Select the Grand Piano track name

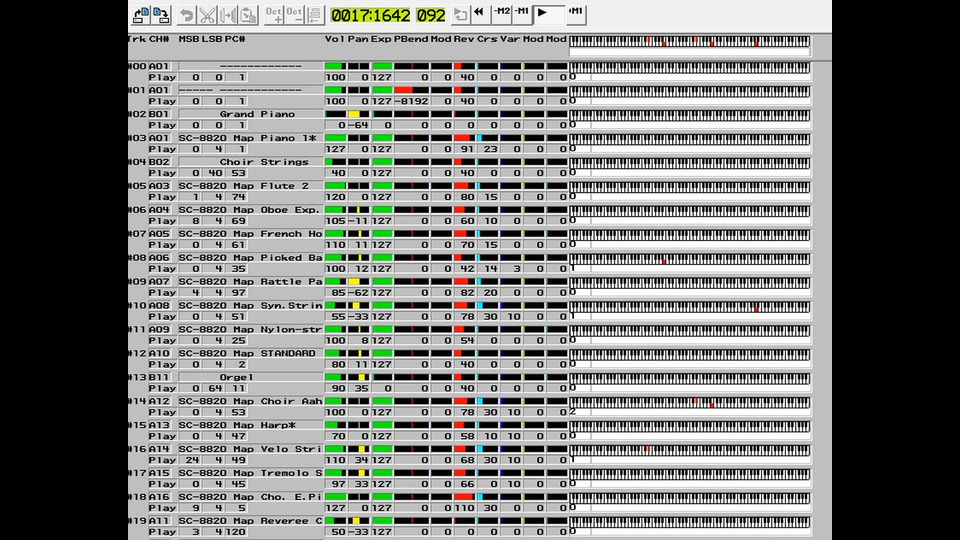point(251,114)
